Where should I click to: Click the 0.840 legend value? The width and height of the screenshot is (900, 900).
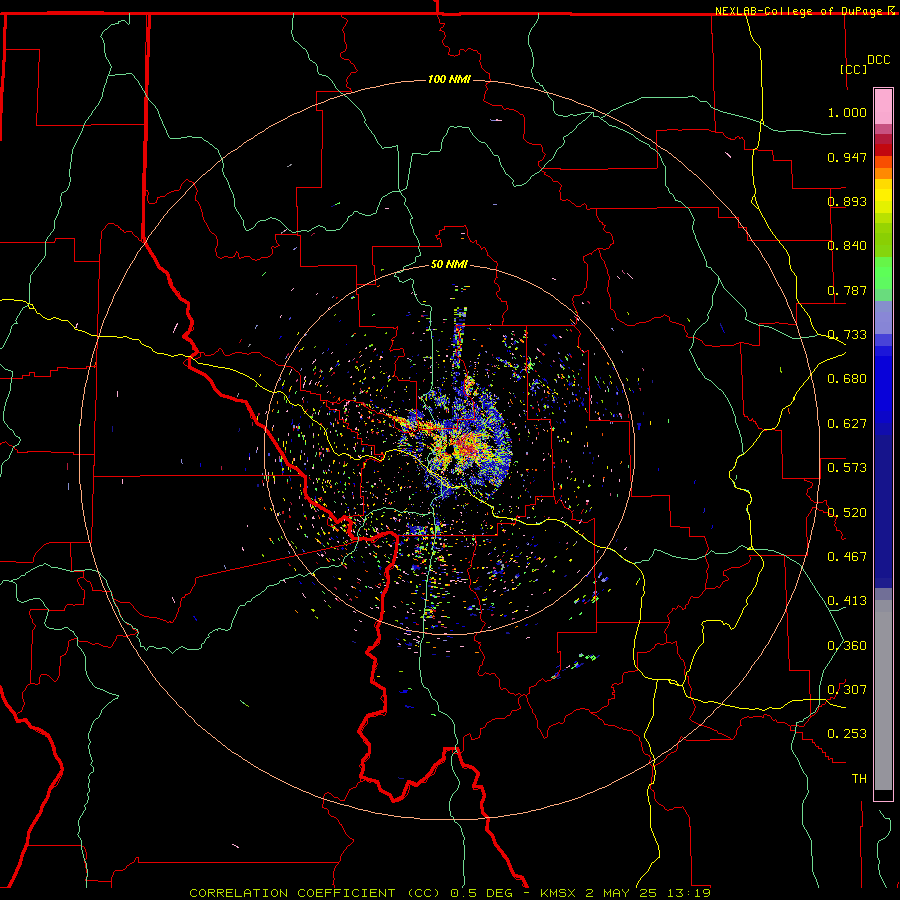[847, 246]
